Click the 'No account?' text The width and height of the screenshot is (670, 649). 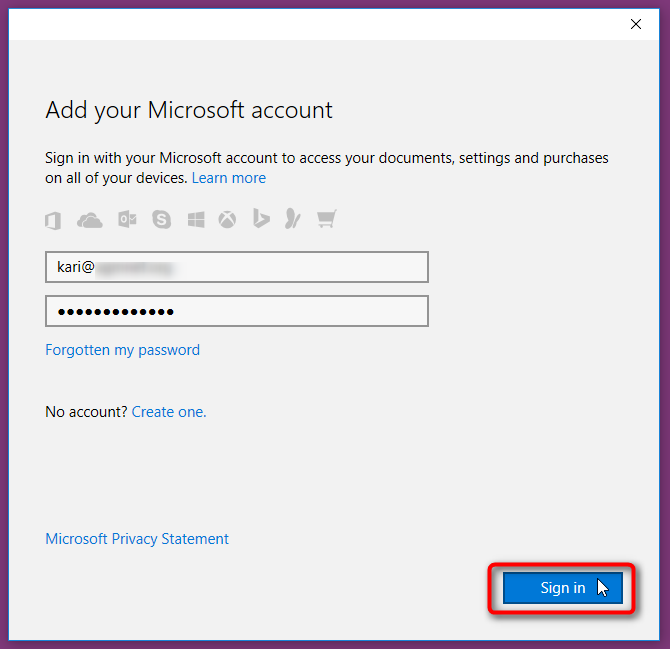point(86,412)
